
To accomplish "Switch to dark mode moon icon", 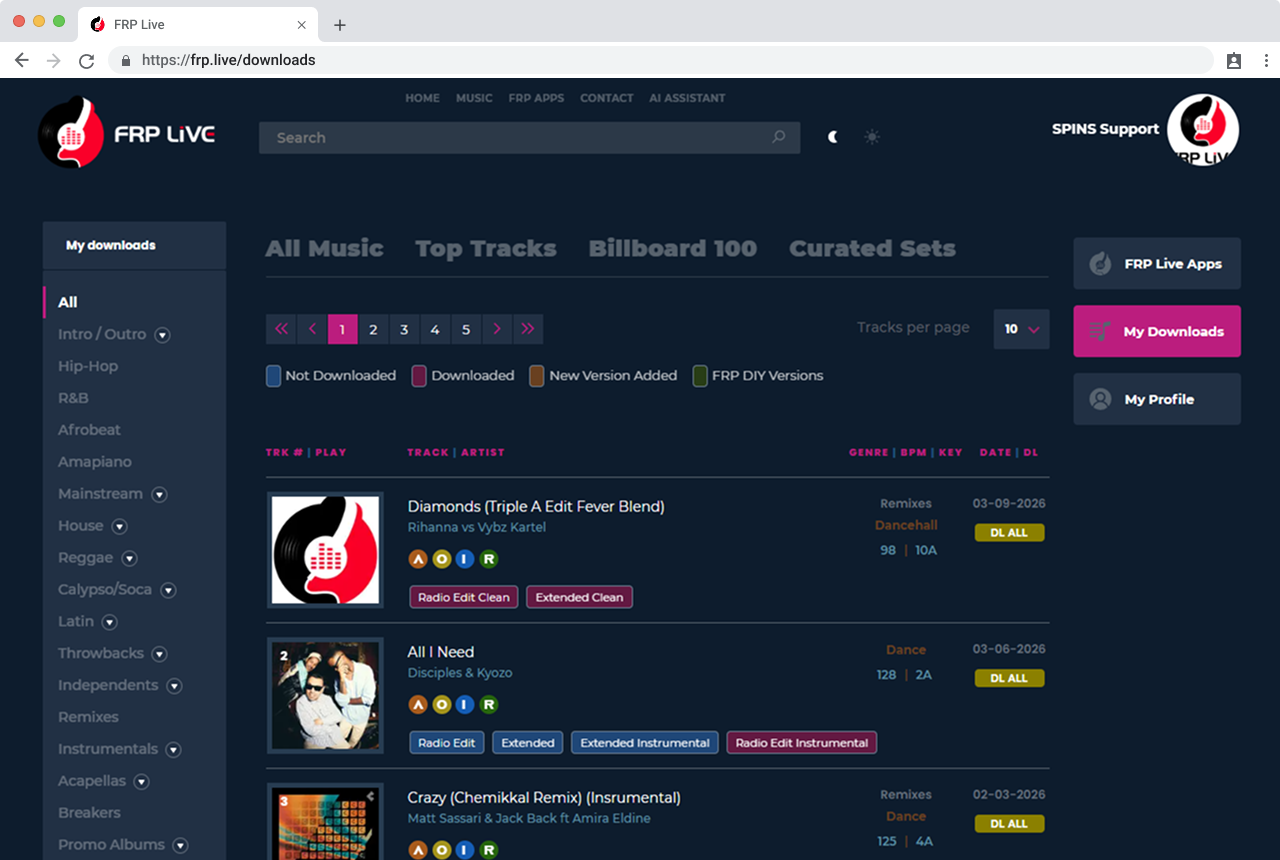I will [x=833, y=137].
